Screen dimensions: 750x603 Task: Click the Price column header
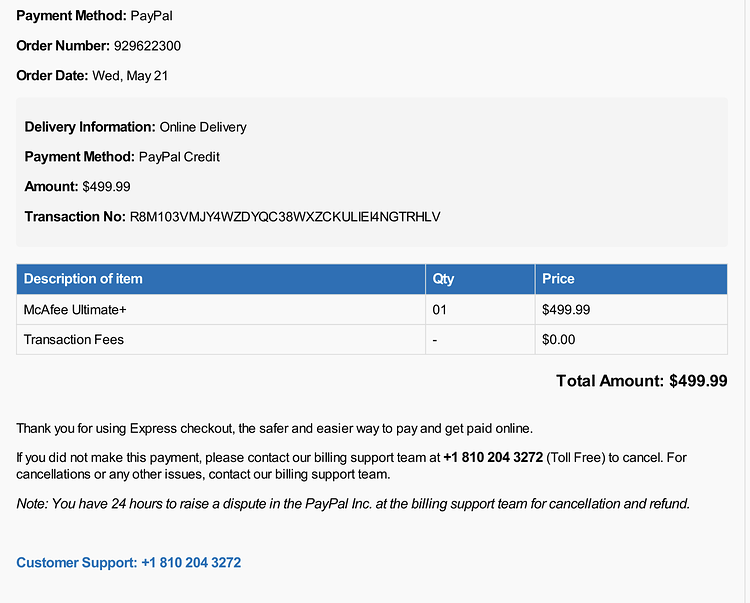pyautogui.click(x=631, y=279)
